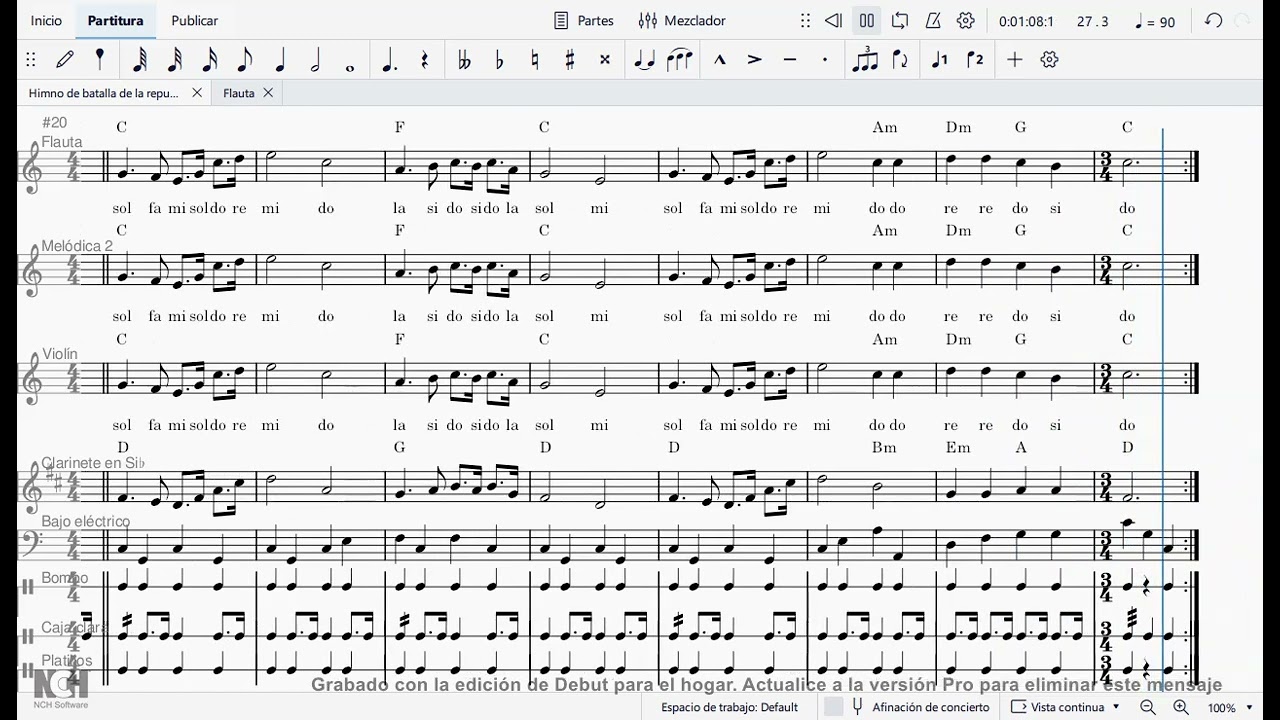Screen dimensions: 1280x720
Task: Click the plus add-tool button
Action: (1015, 60)
